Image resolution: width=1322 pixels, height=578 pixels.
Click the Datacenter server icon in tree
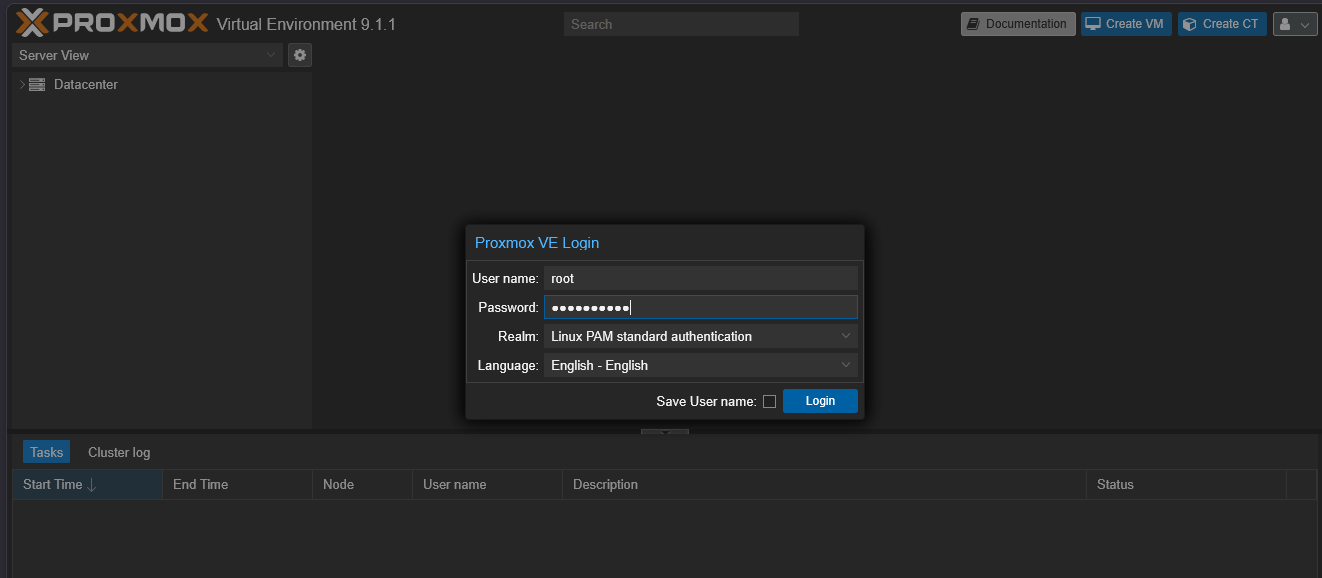click(37, 85)
